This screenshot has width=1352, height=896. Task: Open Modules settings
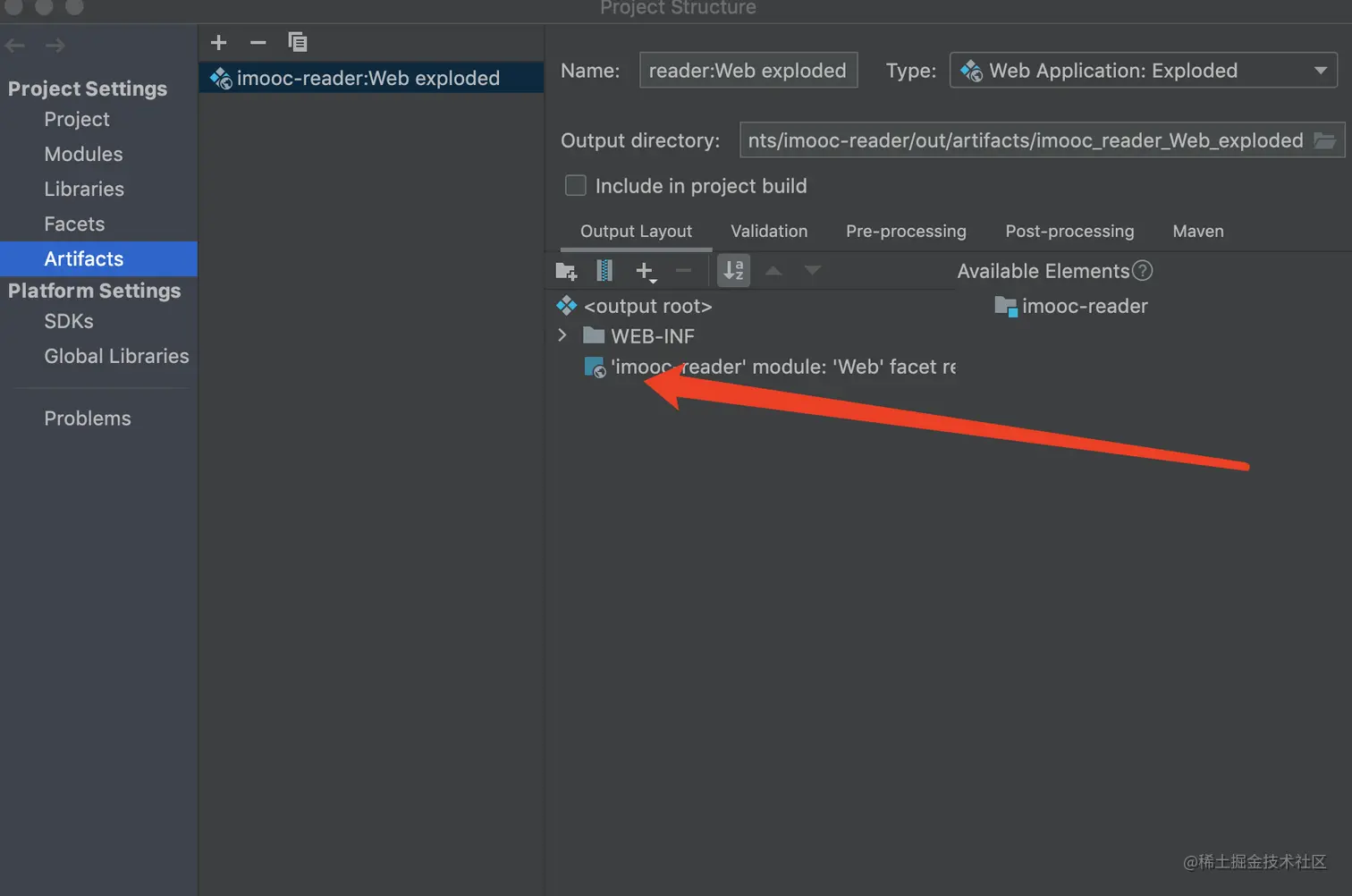[83, 154]
